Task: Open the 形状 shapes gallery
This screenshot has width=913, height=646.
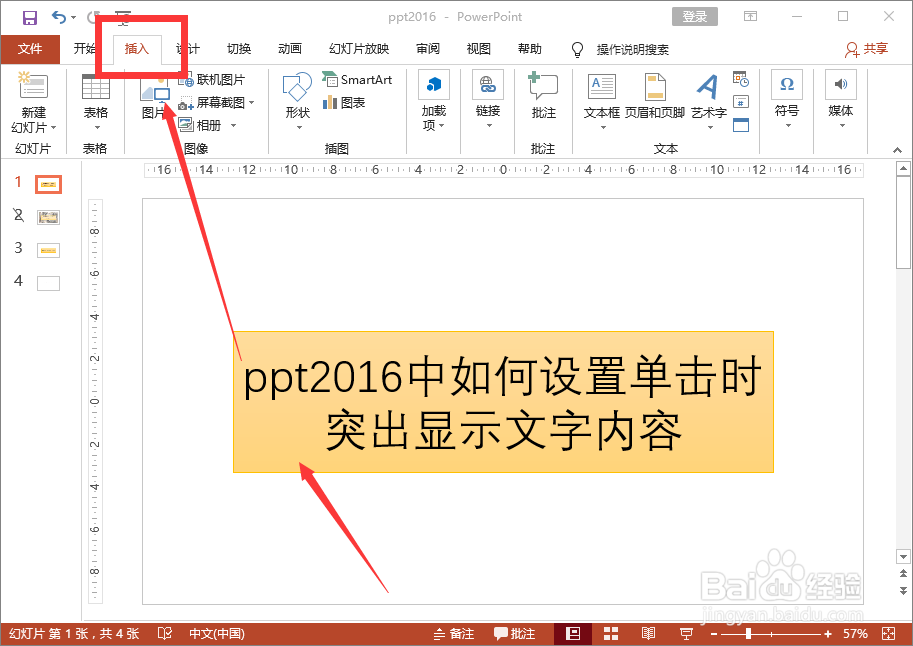Action: (298, 101)
